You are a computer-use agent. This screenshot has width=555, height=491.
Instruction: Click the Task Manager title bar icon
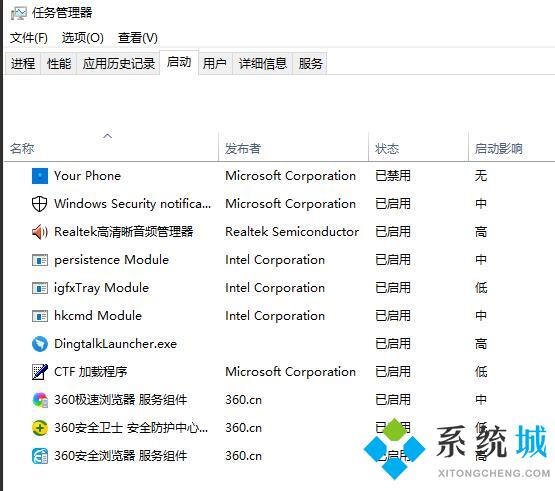point(19,13)
